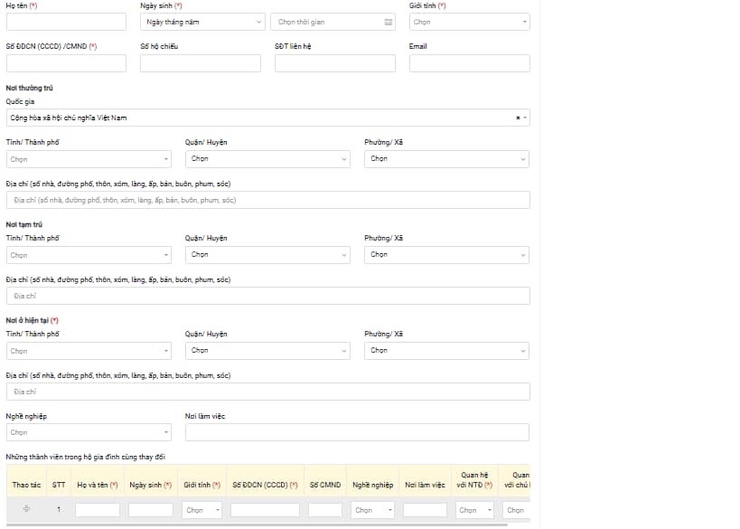740x529 pixels.
Task: Clear the selected Quốc gia with the x icon
Action: (x=517, y=118)
